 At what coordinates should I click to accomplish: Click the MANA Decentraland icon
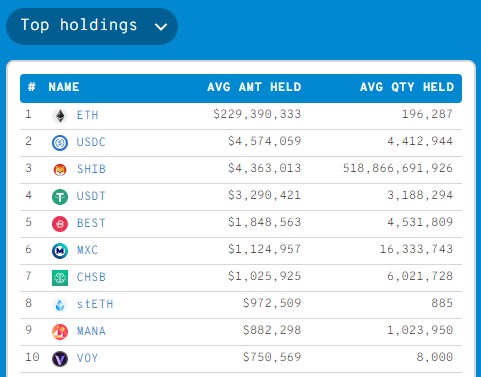click(60, 332)
